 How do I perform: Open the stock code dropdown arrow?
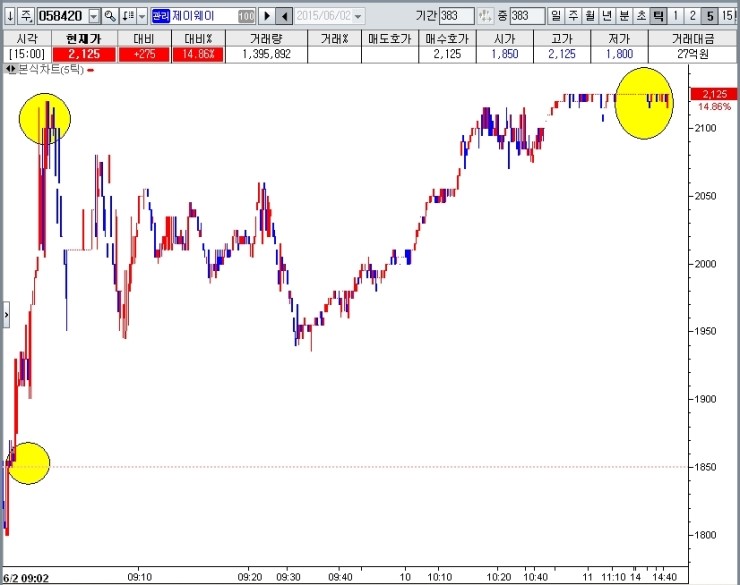pyautogui.click(x=94, y=17)
